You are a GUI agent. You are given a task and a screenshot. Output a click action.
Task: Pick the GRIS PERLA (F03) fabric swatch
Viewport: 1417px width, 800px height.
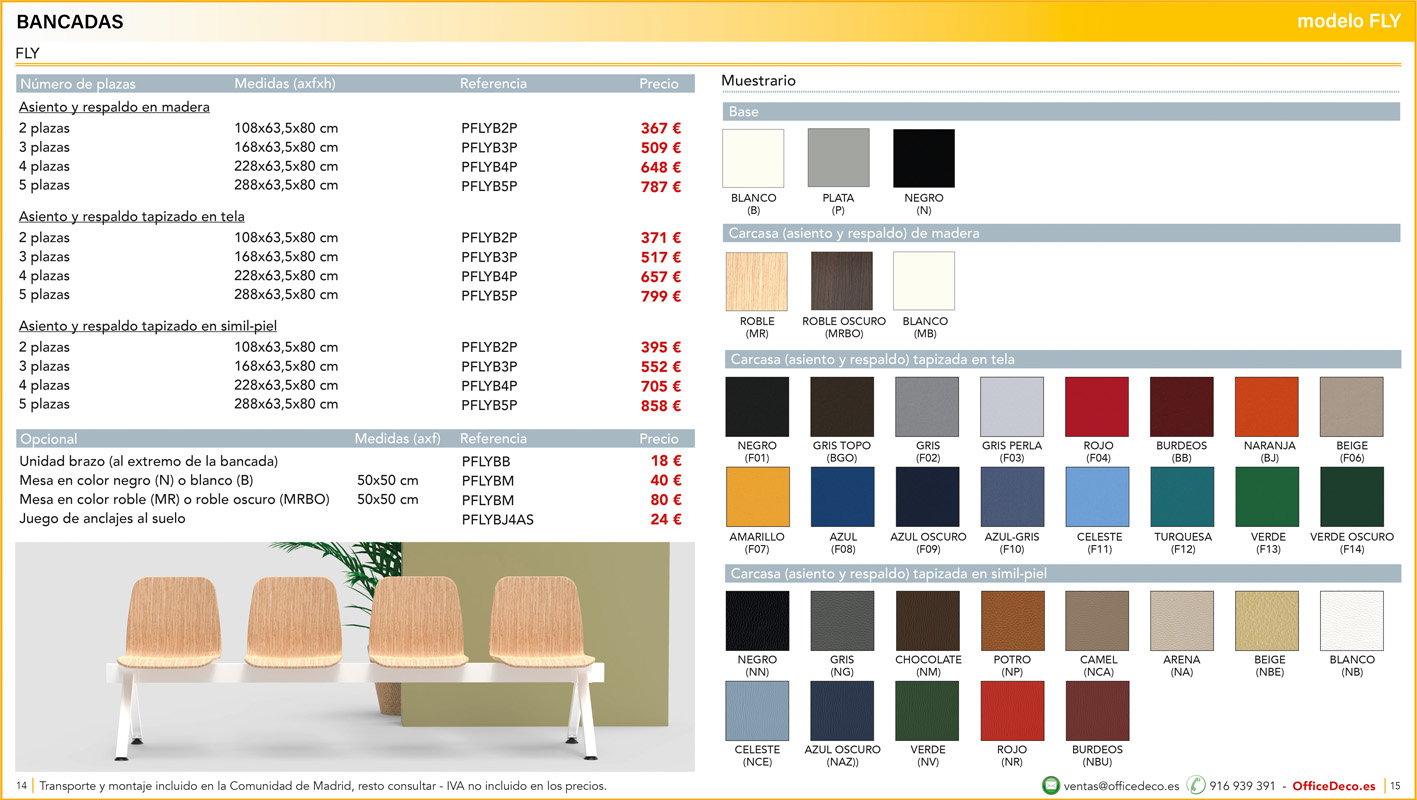pos(1012,407)
